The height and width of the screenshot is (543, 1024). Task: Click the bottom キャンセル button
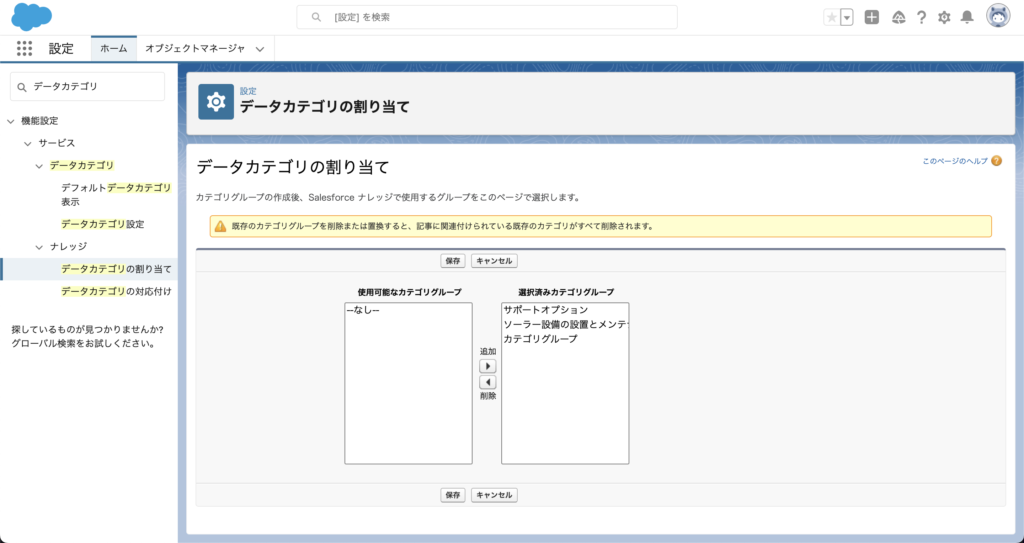494,495
